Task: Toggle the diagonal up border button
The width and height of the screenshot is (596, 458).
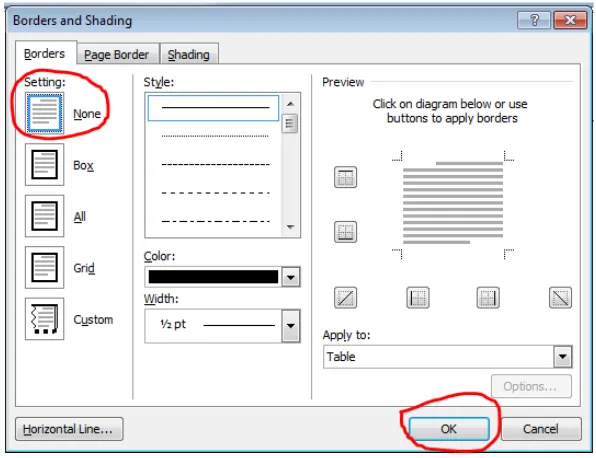Action: point(345,297)
